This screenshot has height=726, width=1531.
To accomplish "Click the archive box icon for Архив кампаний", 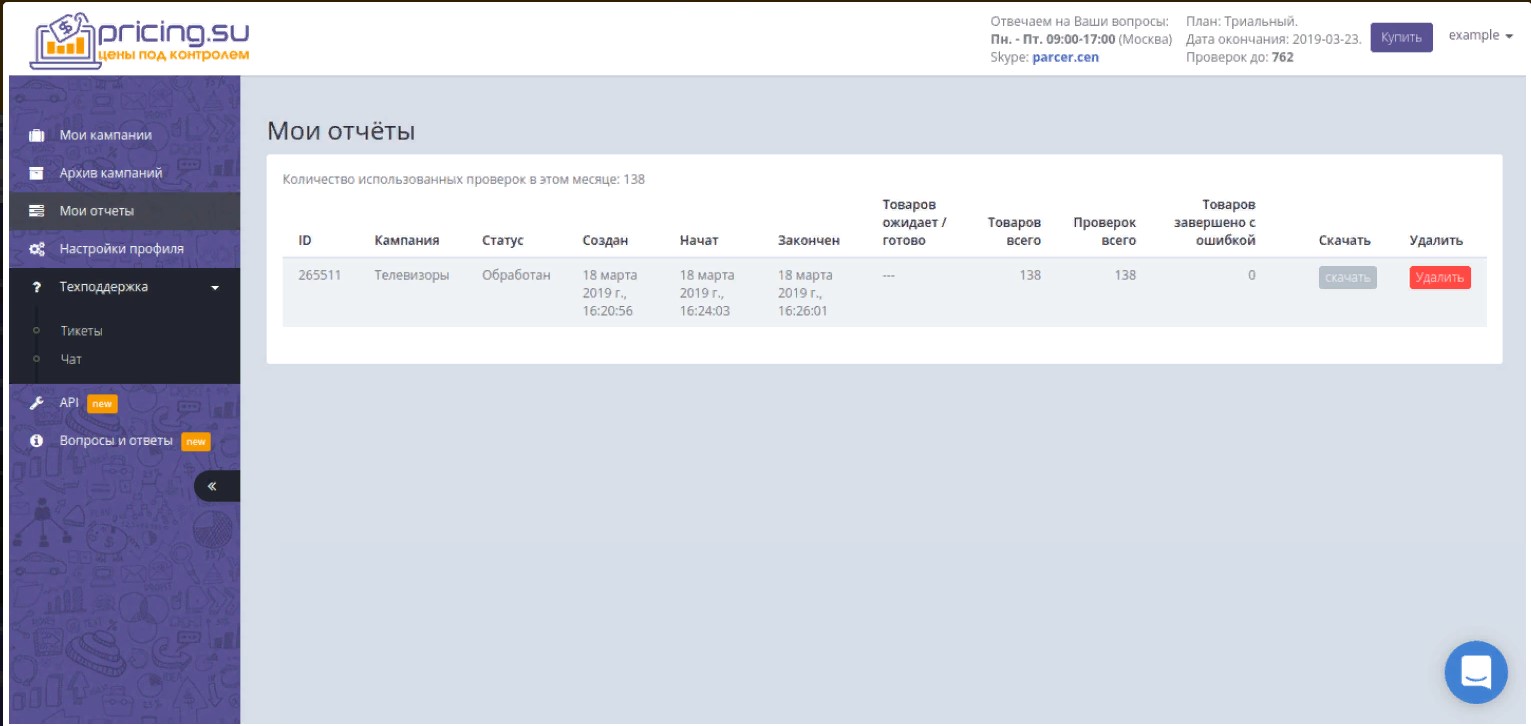I will [37, 173].
